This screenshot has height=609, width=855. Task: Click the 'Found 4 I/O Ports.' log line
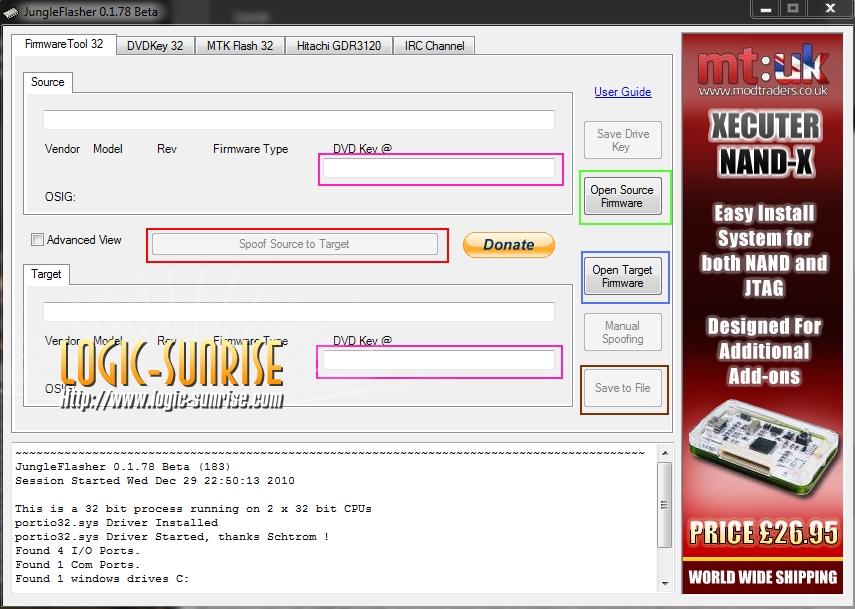[x=78, y=551]
